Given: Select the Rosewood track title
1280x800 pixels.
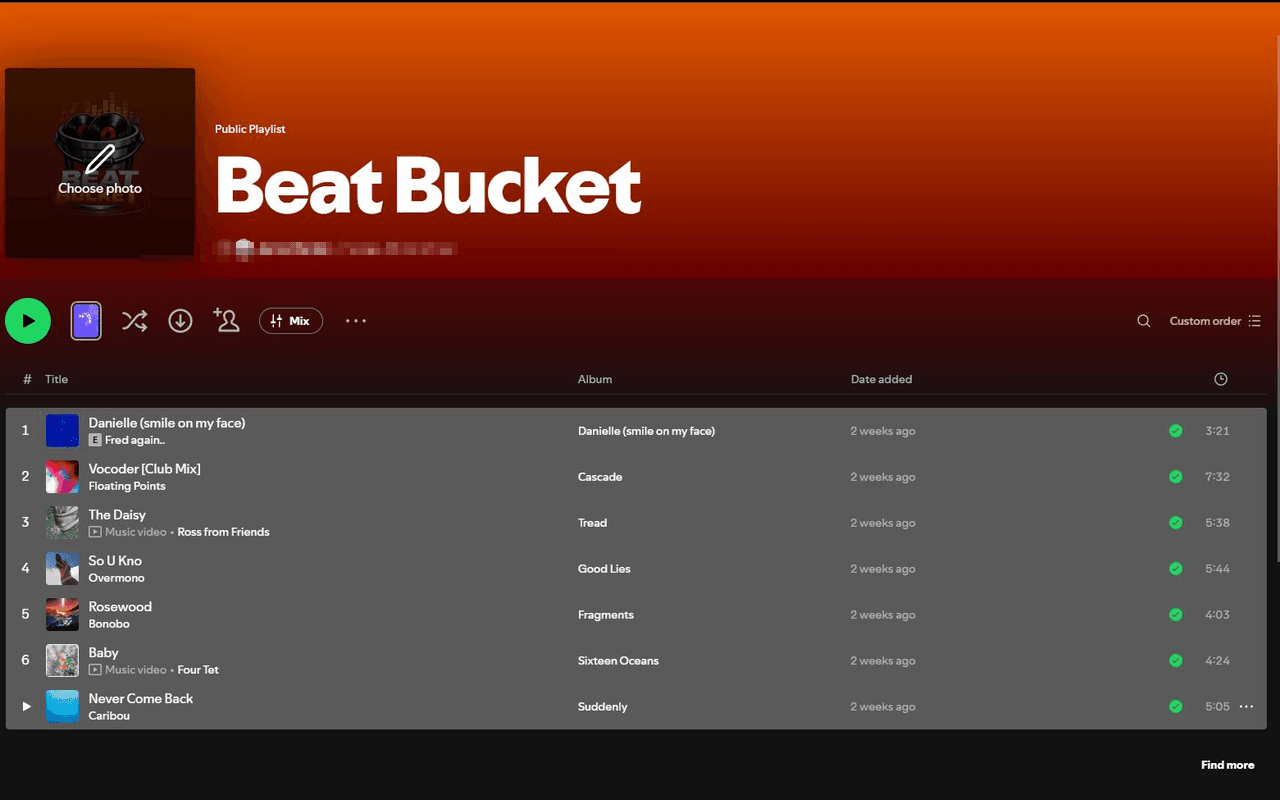Looking at the screenshot, I should (120, 607).
